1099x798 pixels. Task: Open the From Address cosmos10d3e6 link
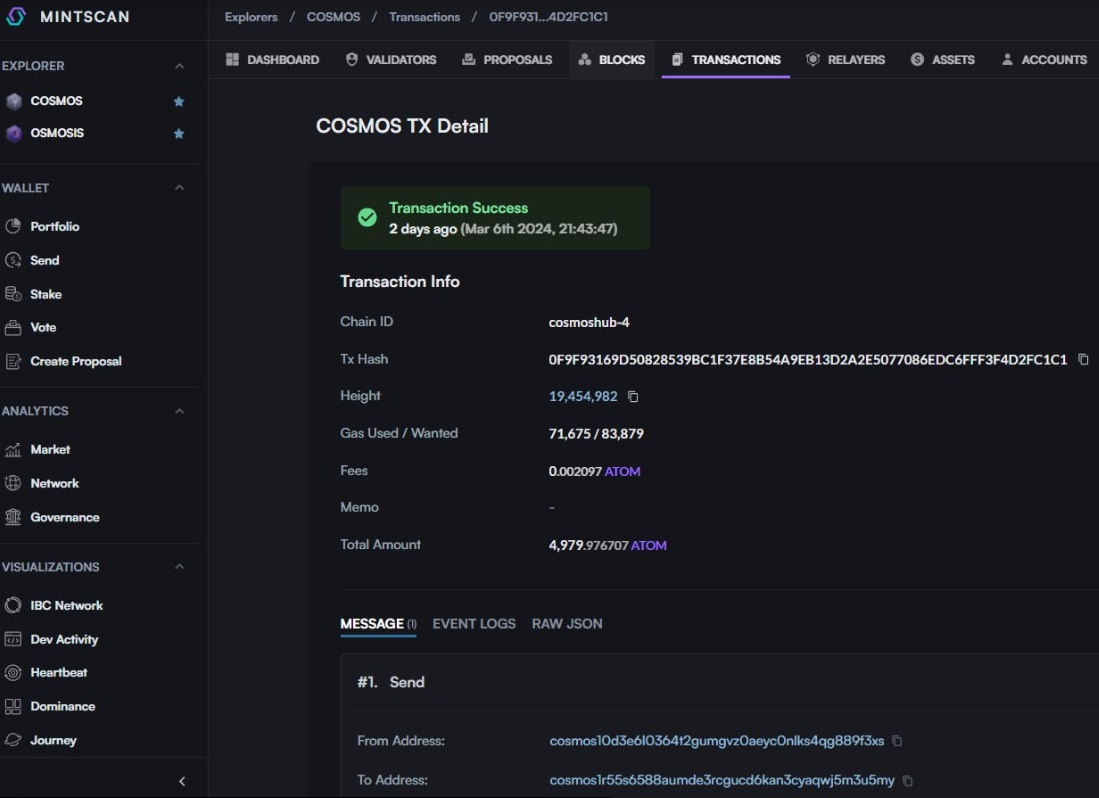coord(716,741)
